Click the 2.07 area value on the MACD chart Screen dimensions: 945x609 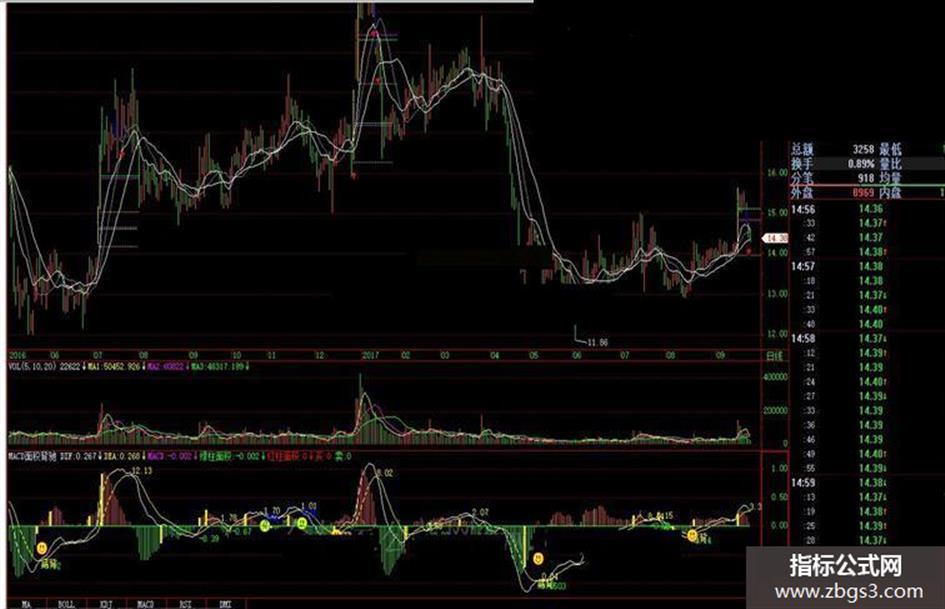tap(480, 513)
